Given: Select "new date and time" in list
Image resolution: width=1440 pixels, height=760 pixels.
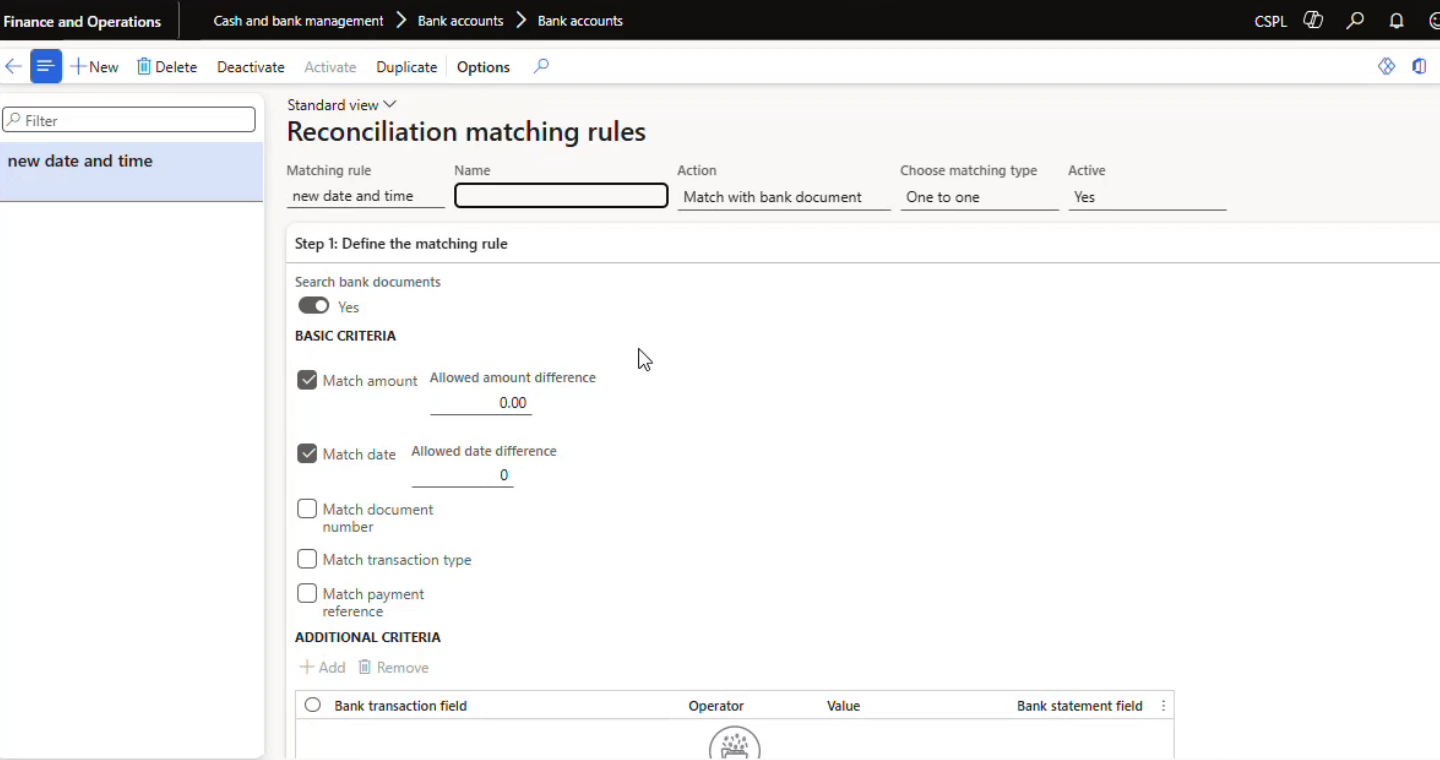Looking at the screenshot, I should (x=131, y=172).
